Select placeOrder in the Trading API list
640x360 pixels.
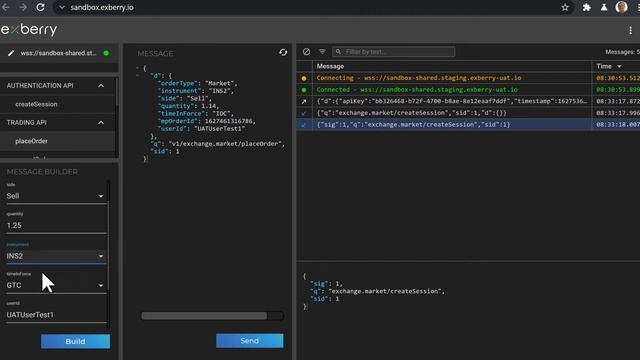coord(31,141)
